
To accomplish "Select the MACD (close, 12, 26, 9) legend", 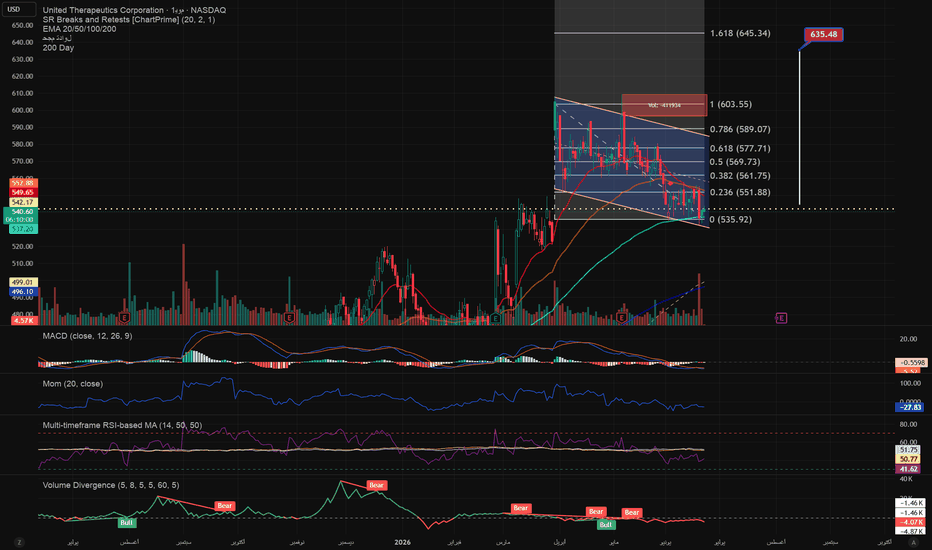I will pos(87,336).
